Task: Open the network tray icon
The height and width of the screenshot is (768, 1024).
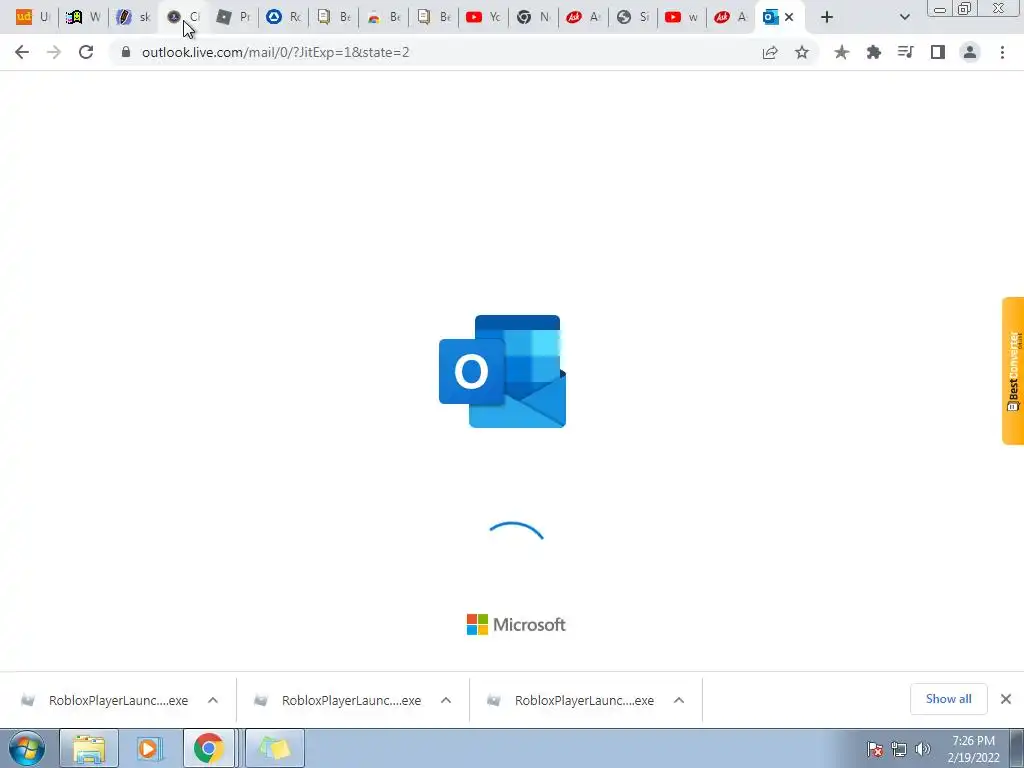Action: [899, 749]
